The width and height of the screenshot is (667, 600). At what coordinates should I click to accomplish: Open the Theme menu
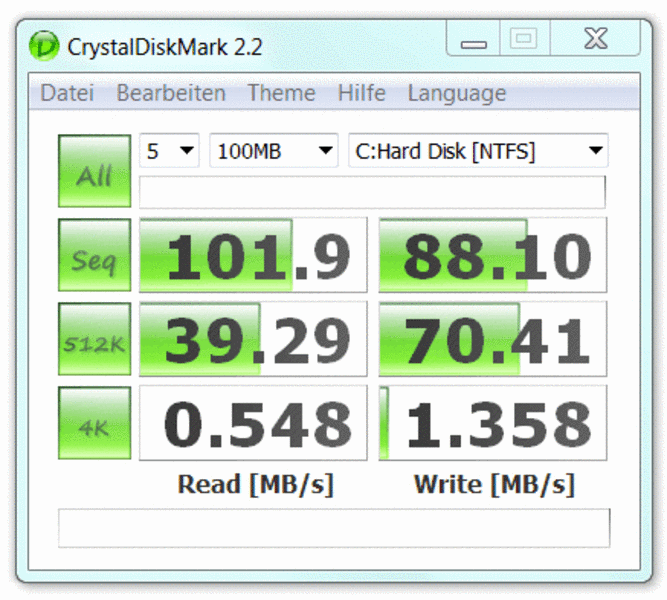pyautogui.click(x=282, y=93)
